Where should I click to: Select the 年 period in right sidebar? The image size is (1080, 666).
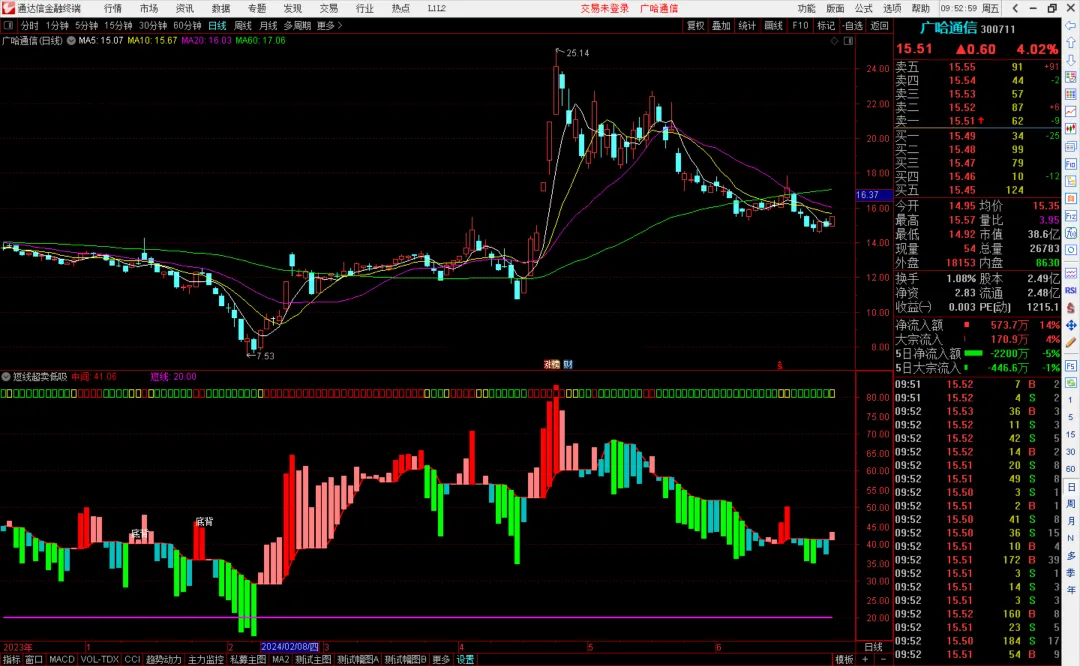[x=1071, y=590]
